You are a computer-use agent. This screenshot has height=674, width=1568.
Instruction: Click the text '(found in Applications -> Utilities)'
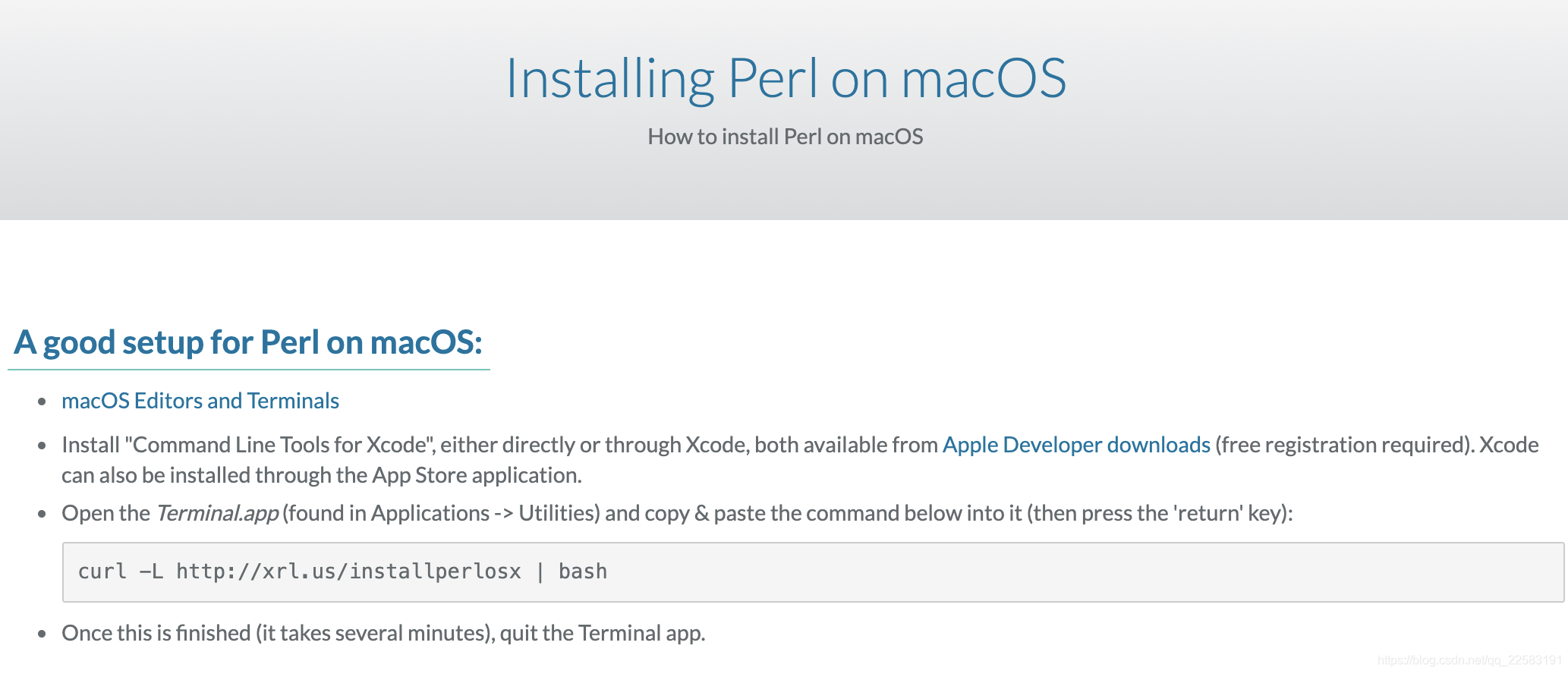click(441, 514)
